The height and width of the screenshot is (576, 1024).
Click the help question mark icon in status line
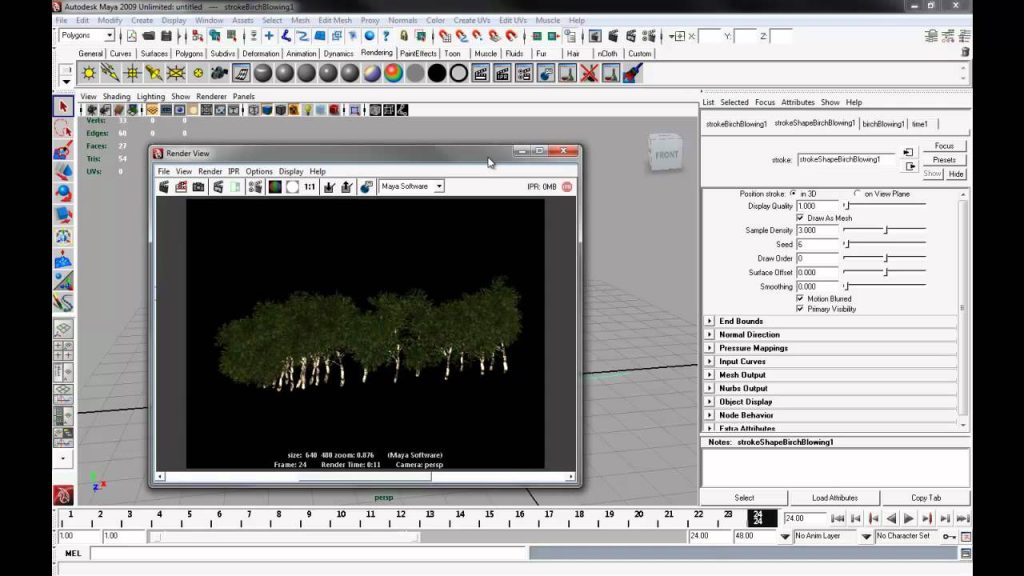(386, 36)
